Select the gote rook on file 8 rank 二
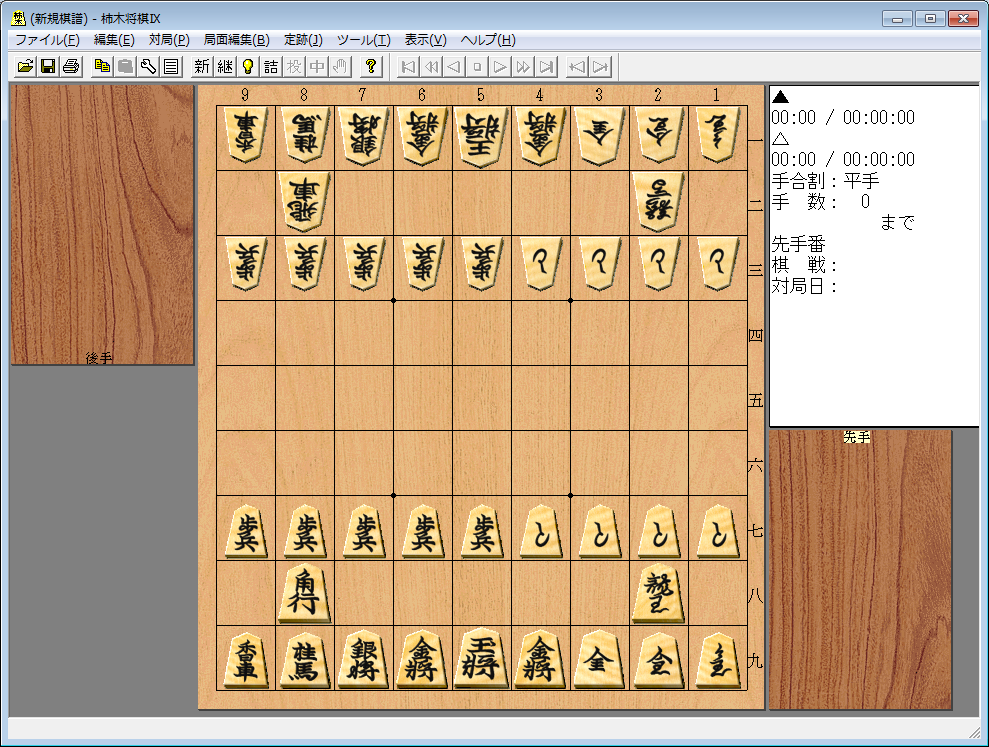The height and width of the screenshot is (747, 989). point(304,202)
